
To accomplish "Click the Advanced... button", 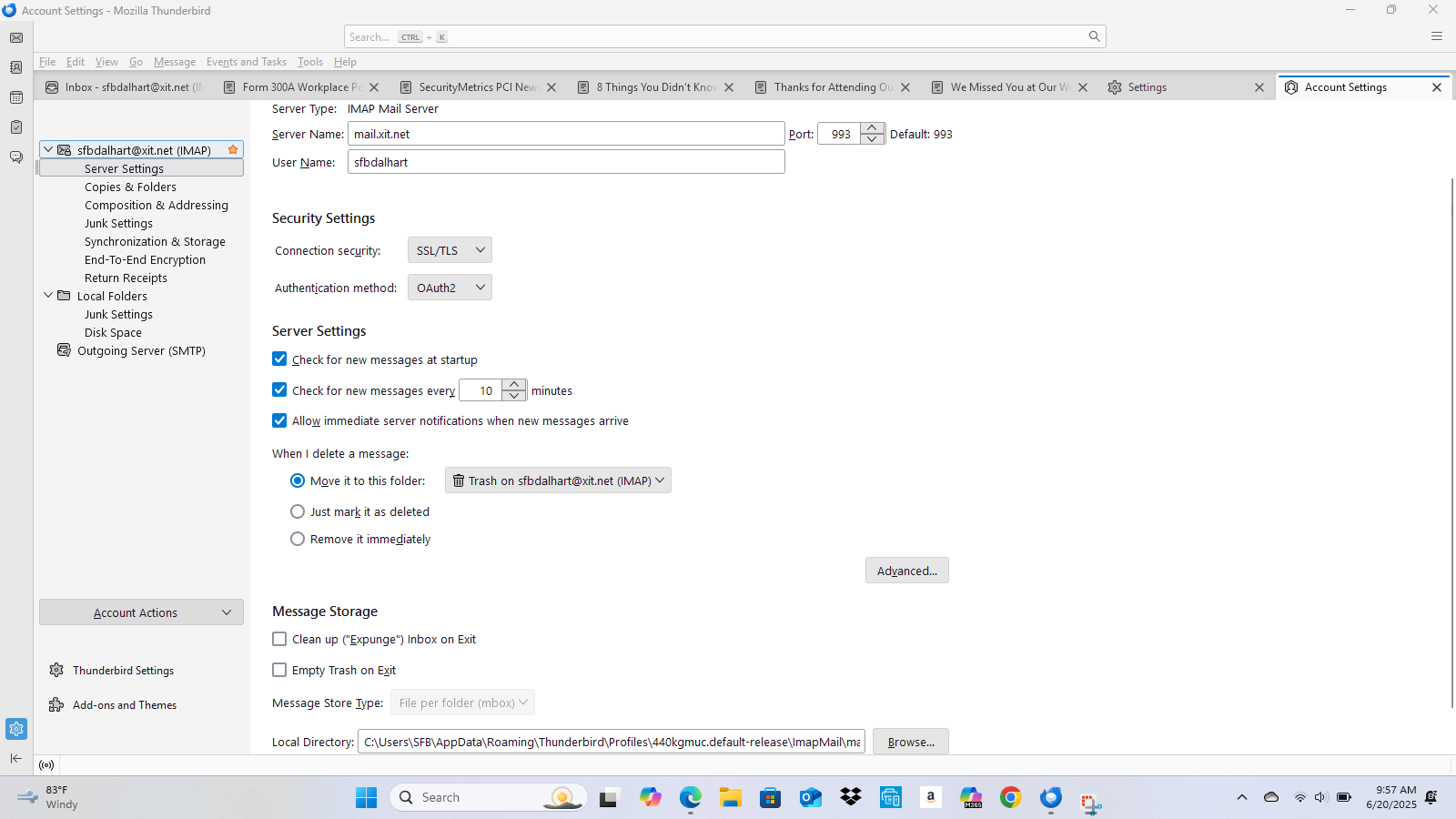I will pos(906,571).
